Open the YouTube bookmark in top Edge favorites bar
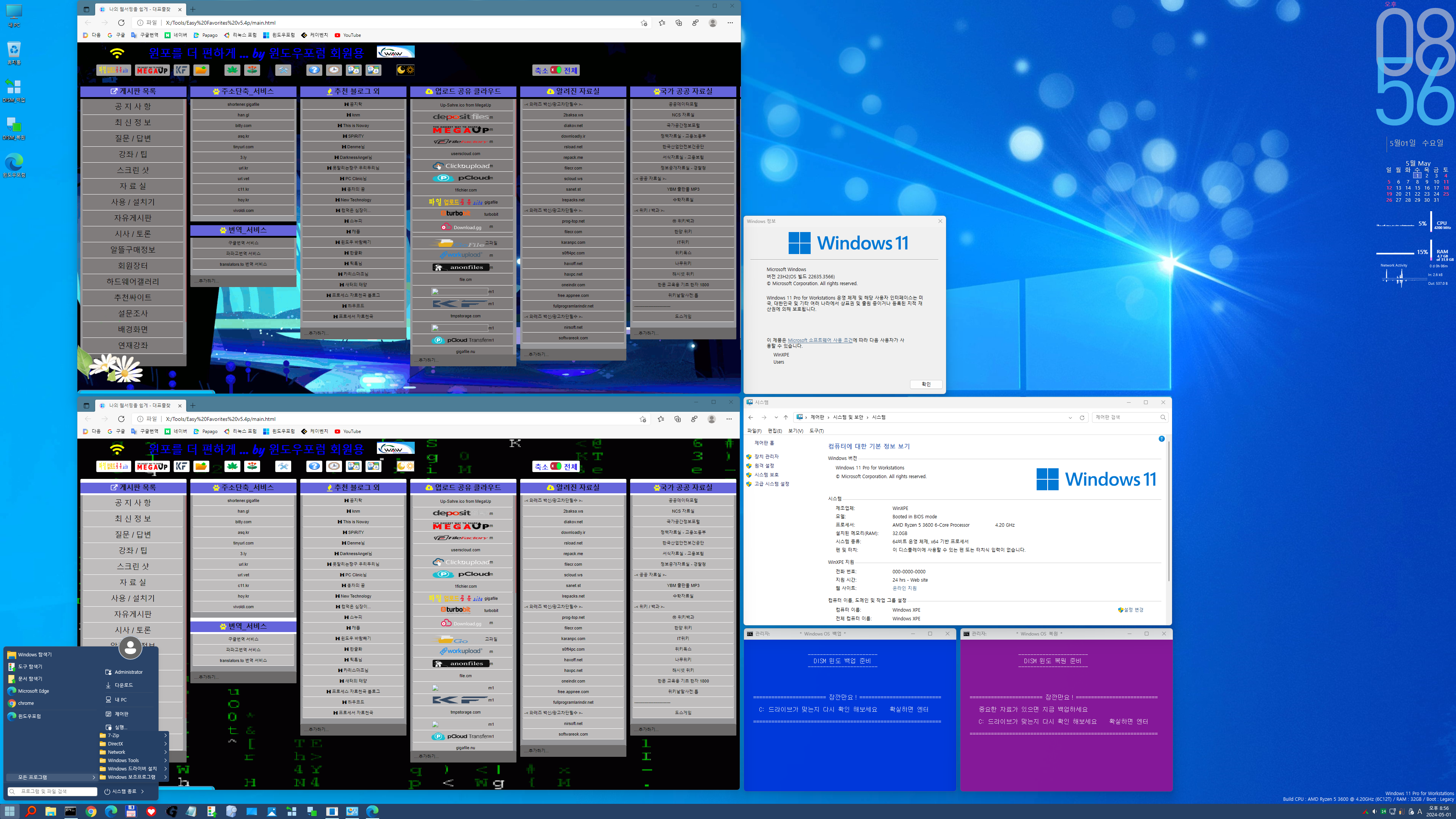This screenshot has height=819, width=1456. tap(348, 35)
